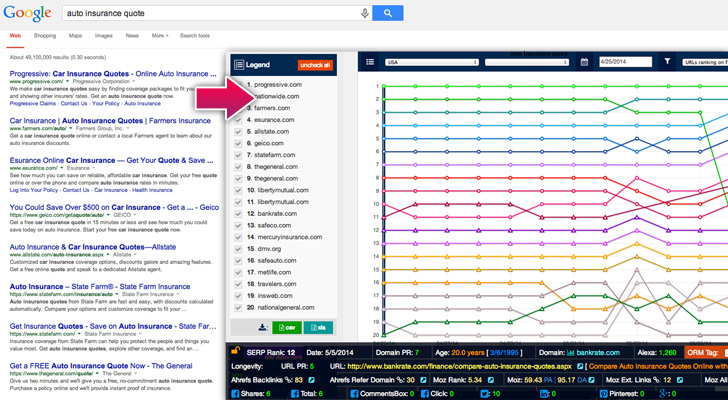Open The General free quote result
The height and width of the screenshot is (400, 728).
pyautogui.click(x=100, y=366)
